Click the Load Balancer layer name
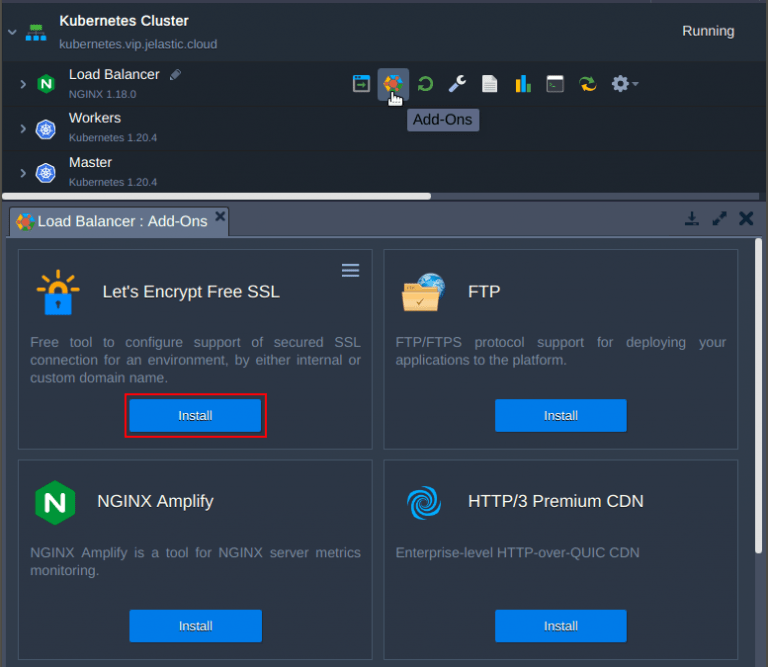The image size is (768, 667). 114,74
